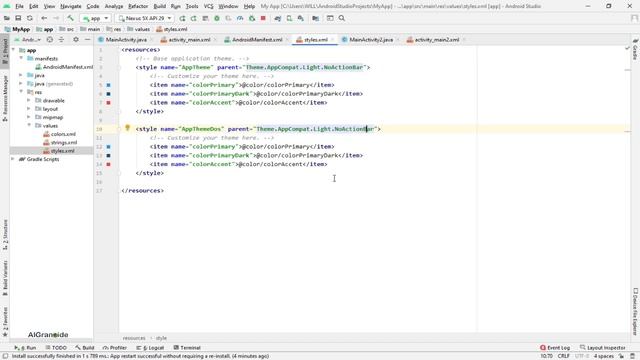Expand the java (generated) folder

pyautogui.click(x=21, y=84)
